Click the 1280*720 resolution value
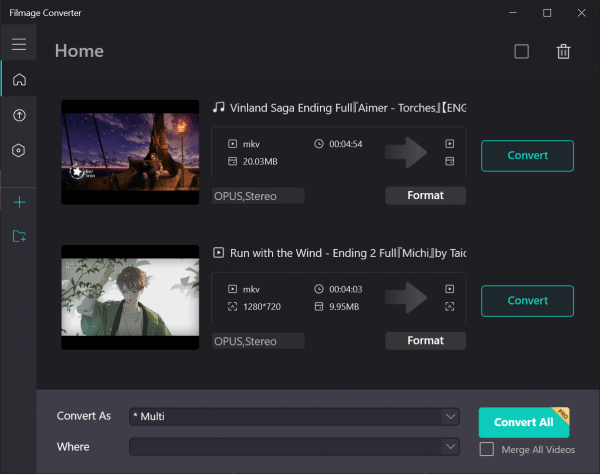Viewport: 600px width, 474px height. [262, 306]
